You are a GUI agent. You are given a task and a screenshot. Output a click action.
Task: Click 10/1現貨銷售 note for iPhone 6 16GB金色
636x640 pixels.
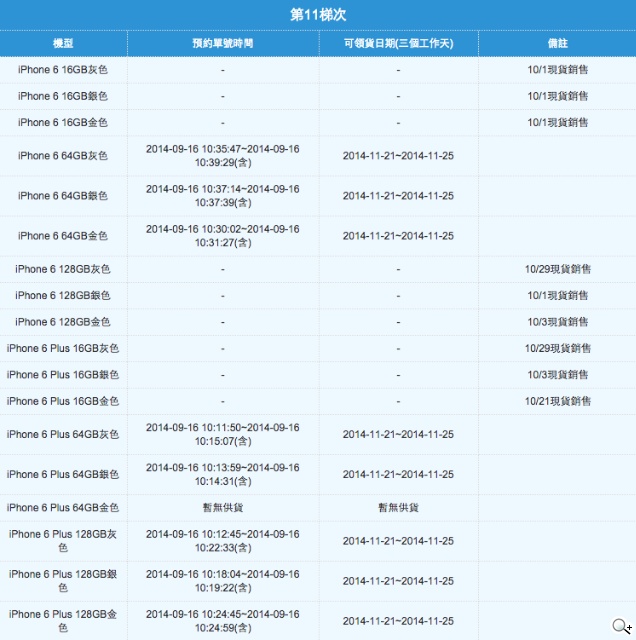coord(558,123)
